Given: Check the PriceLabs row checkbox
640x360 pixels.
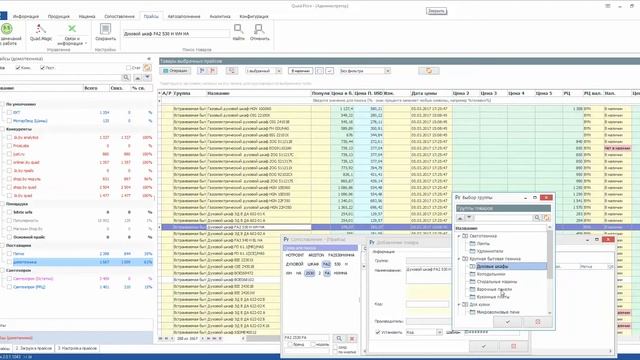Looking at the screenshot, I should [x=9, y=146].
